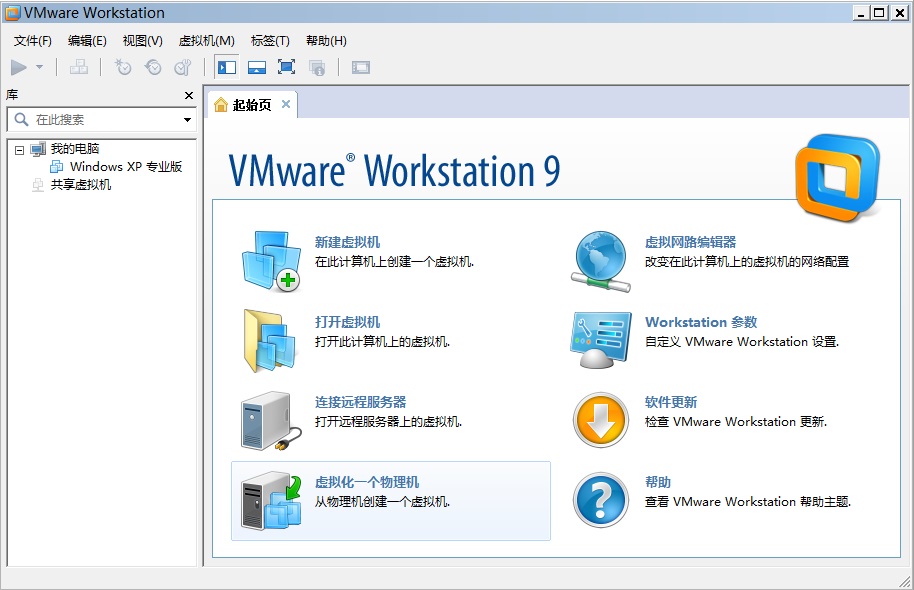Click the VMware Workstation title bar app icon

tap(12, 13)
